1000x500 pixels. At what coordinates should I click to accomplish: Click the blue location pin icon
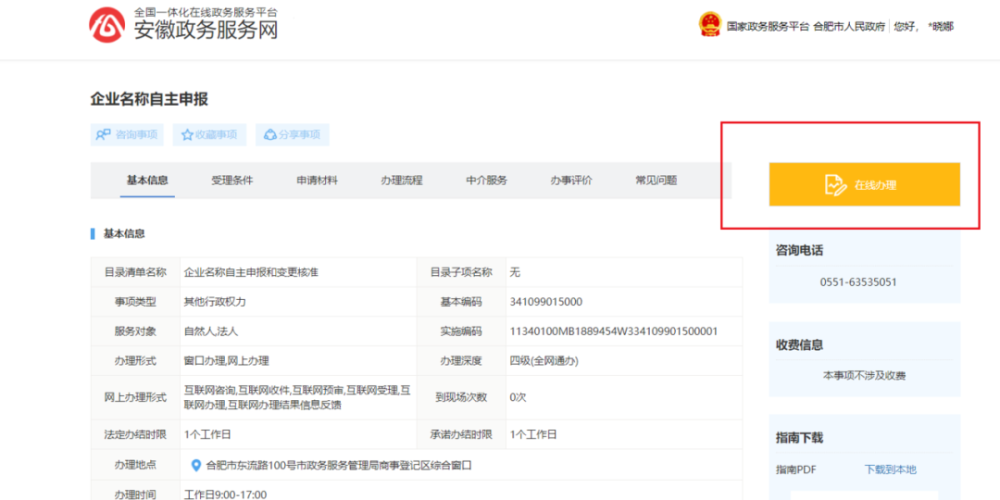pos(196,466)
